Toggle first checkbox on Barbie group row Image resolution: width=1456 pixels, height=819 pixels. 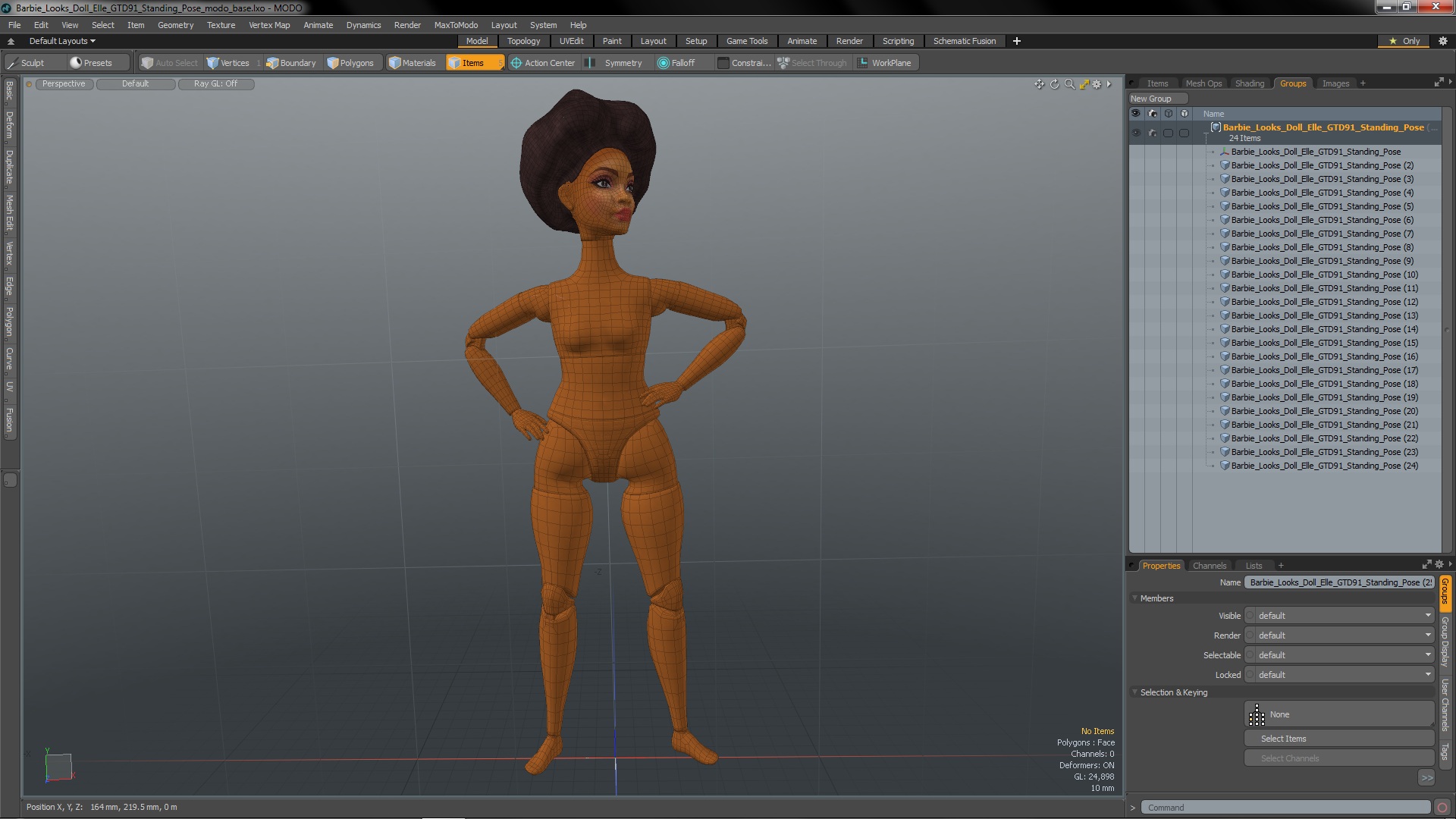point(1169,133)
